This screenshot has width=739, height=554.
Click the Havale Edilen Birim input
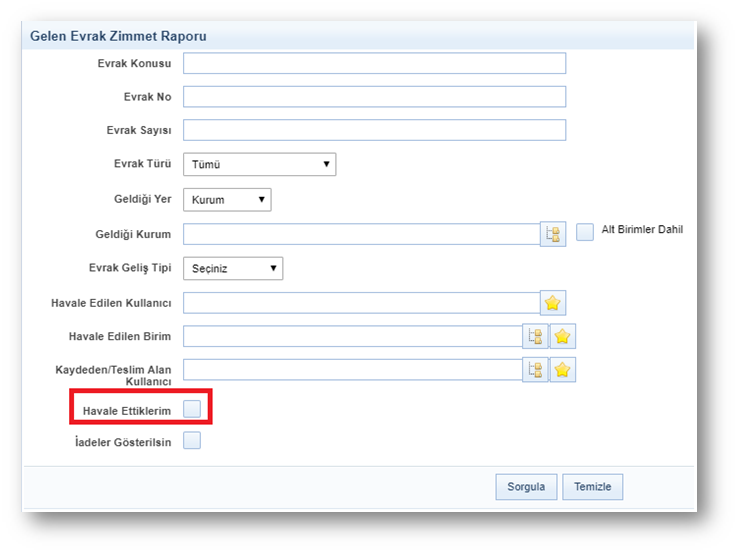[352, 337]
